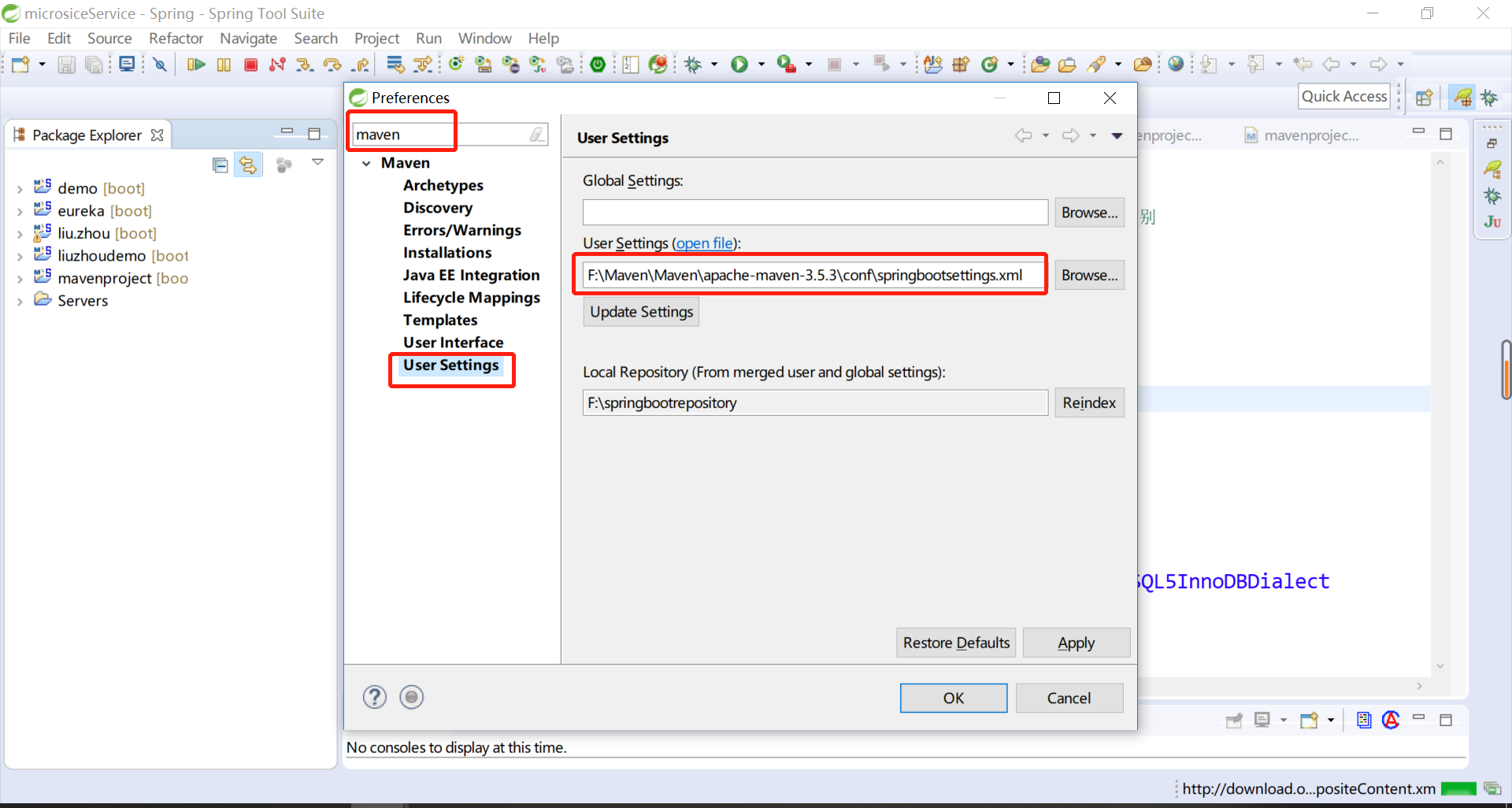1512x808 pixels.
Task: Select User Interface in the Maven tree
Action: [x=453, y=343]
